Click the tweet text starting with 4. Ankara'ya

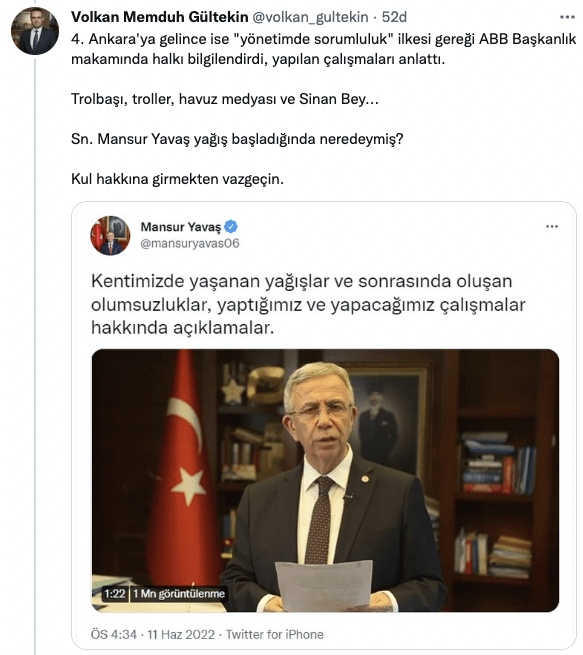323,49
